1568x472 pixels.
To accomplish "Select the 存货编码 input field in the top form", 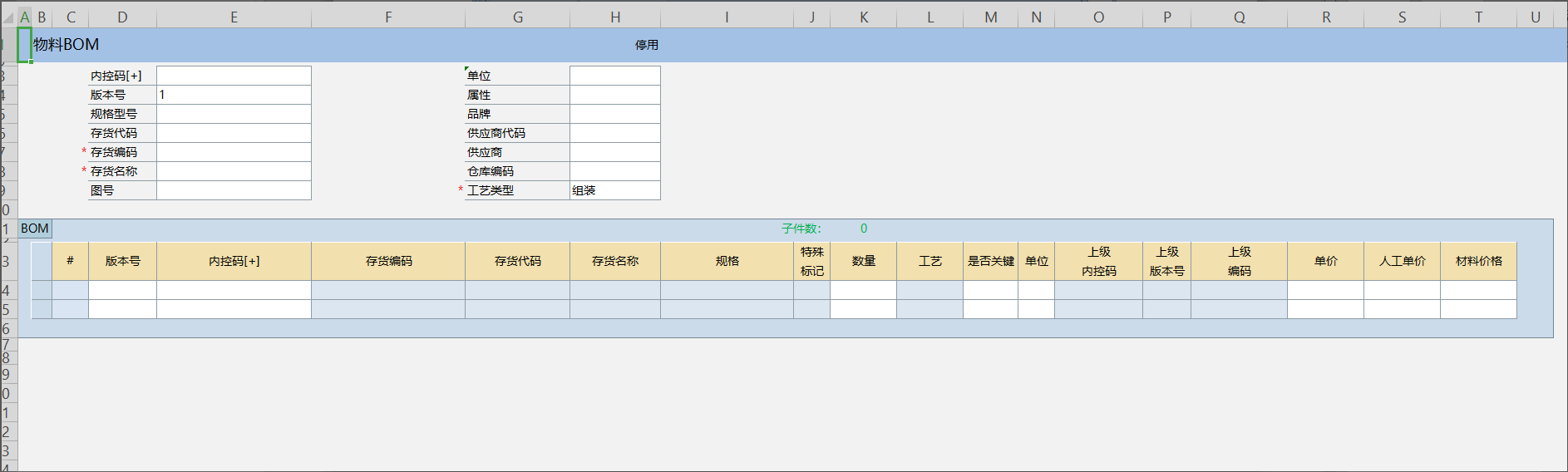I will point(234,152).
